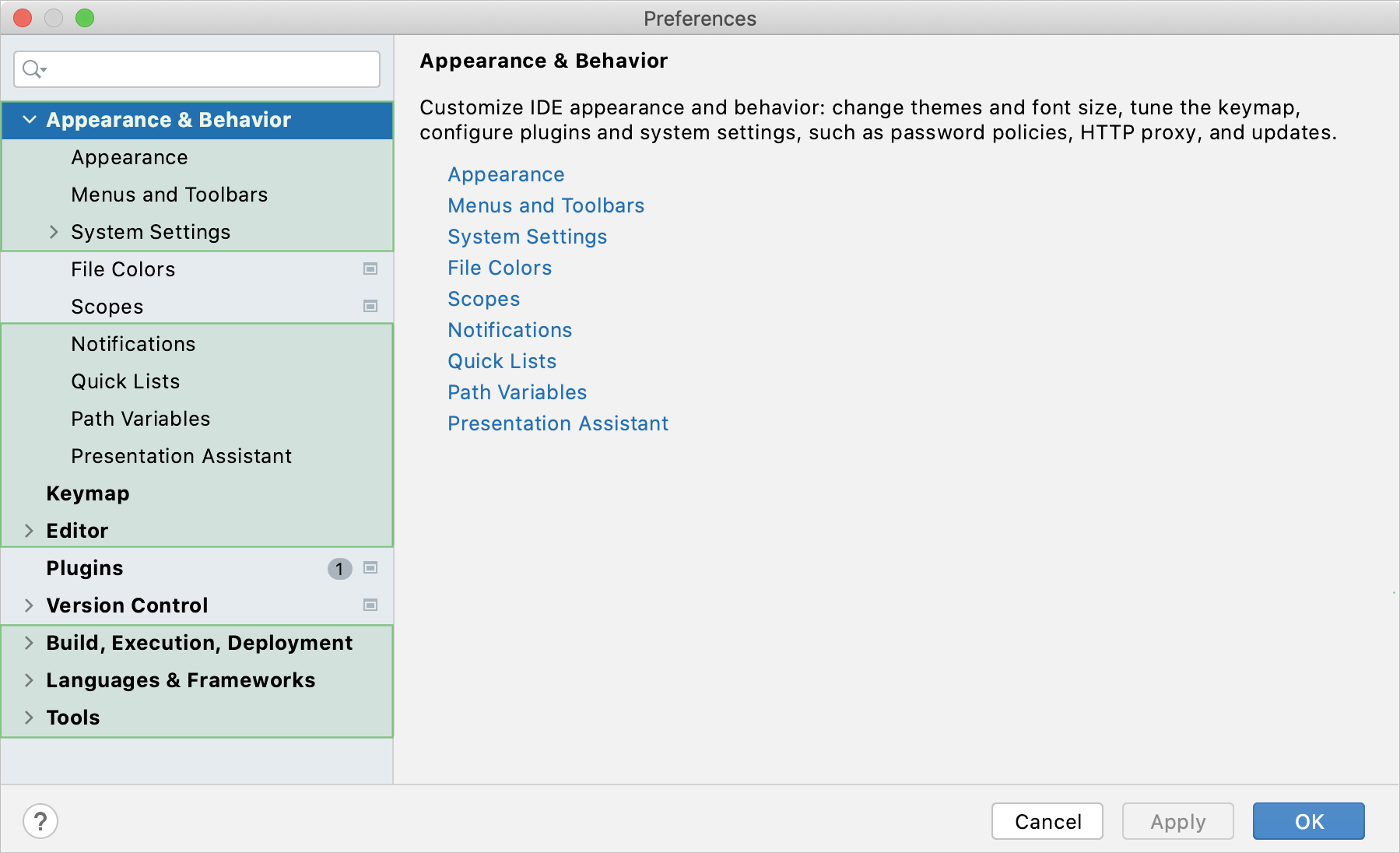Focus the preferences search field

210,69
